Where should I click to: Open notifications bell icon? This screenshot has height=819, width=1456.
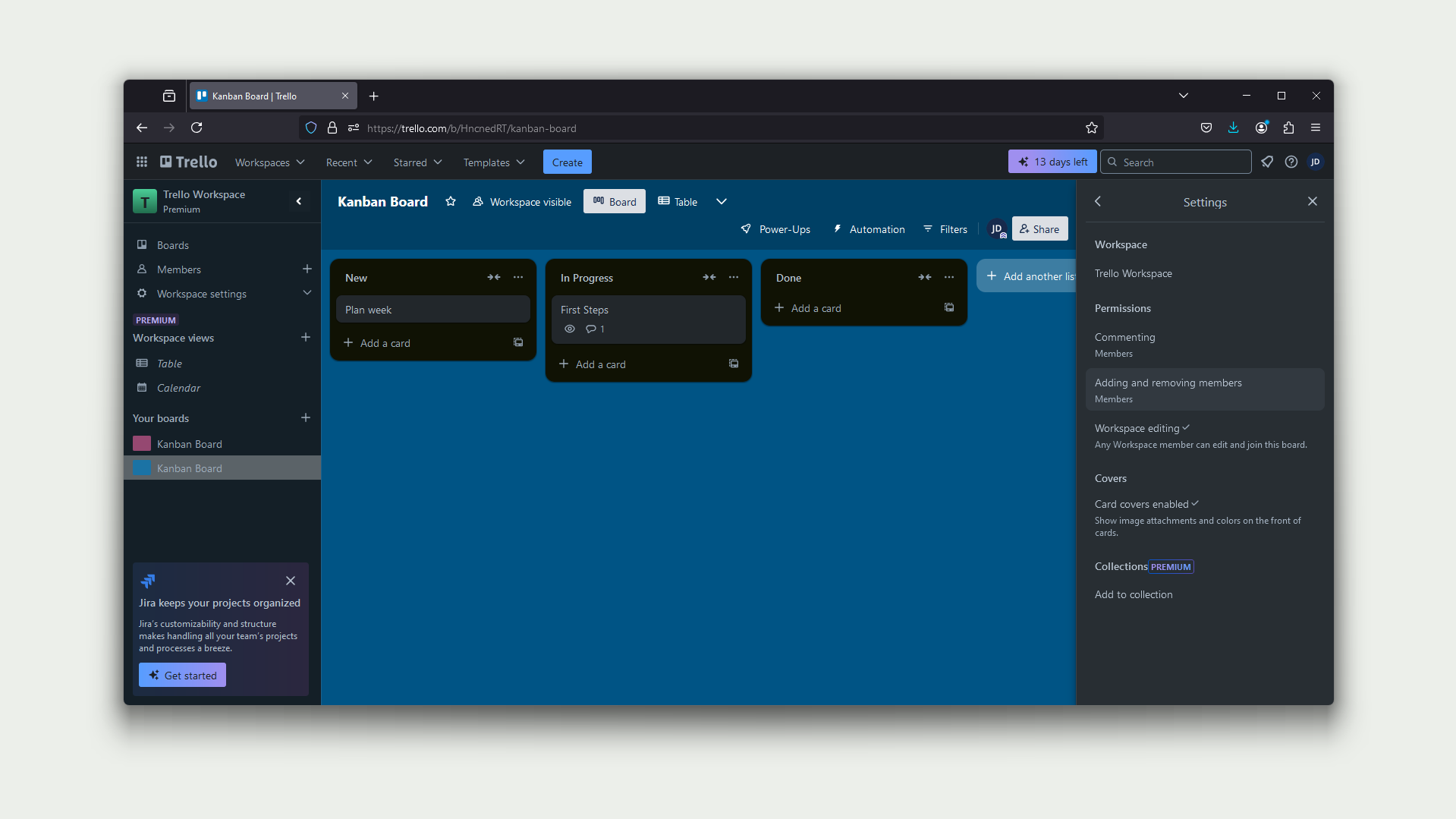[1267, 162]
